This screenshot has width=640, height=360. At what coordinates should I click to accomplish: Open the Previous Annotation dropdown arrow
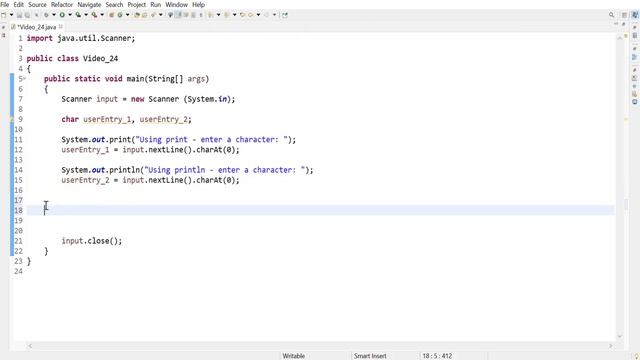pyautogui.click(x=234, y=15)
